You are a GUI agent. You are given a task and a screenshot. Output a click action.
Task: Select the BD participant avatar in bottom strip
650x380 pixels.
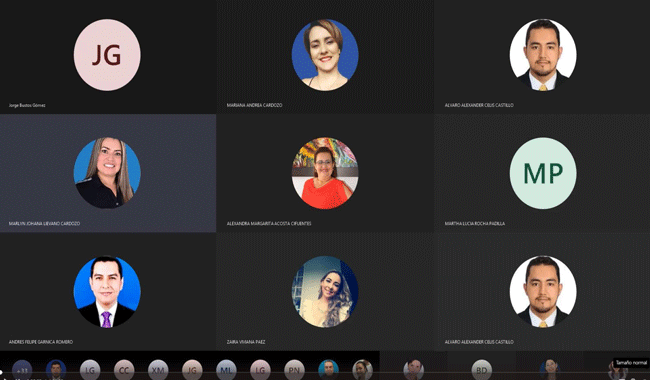pos(481,370)
